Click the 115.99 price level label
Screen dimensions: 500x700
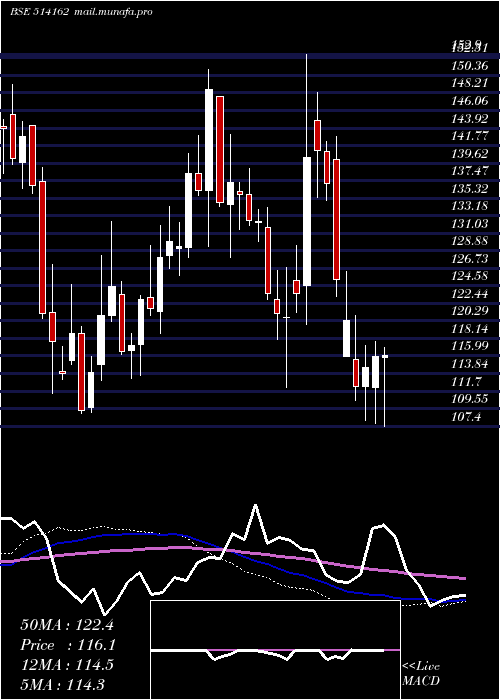469,346
